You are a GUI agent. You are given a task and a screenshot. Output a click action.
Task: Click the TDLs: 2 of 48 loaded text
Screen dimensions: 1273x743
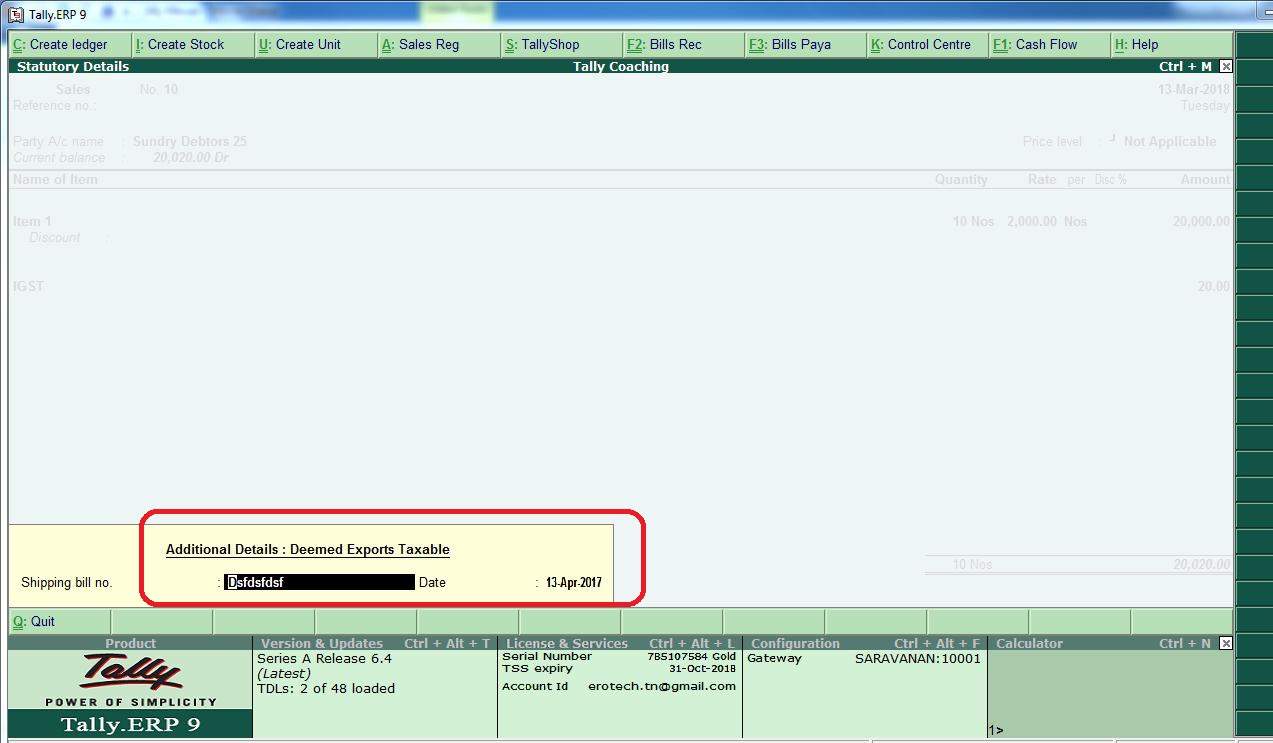[x=326, y=688]
